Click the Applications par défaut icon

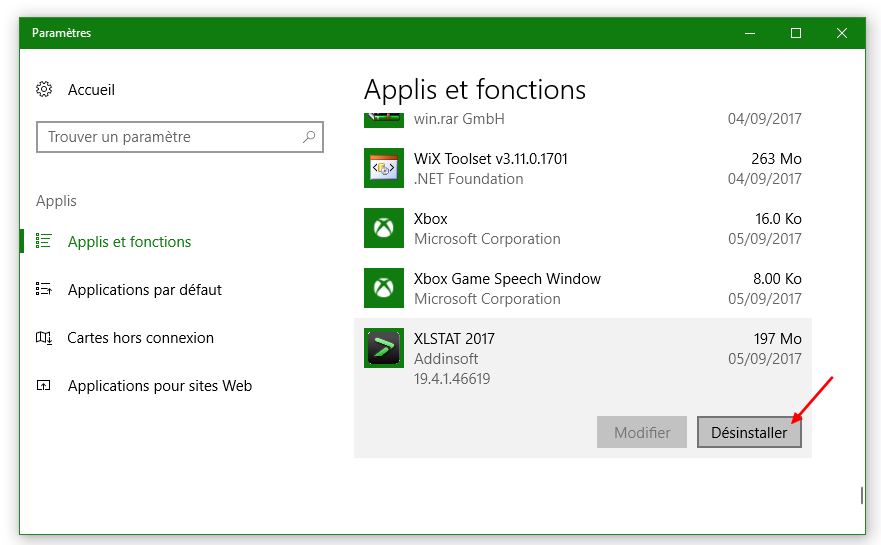click(44, 289)
